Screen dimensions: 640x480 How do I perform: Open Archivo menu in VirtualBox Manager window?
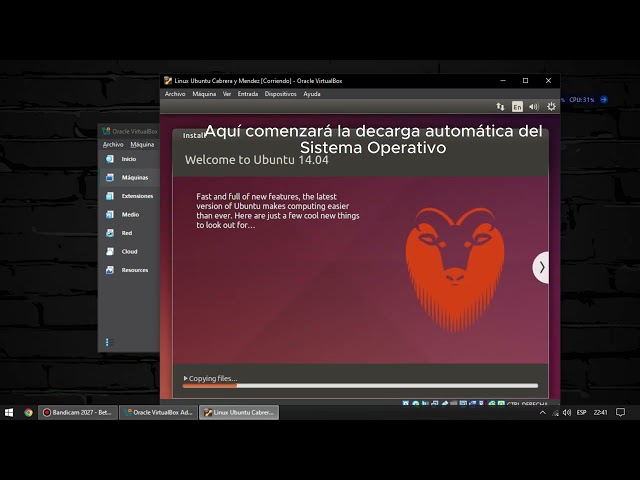(x=113, y=144)
